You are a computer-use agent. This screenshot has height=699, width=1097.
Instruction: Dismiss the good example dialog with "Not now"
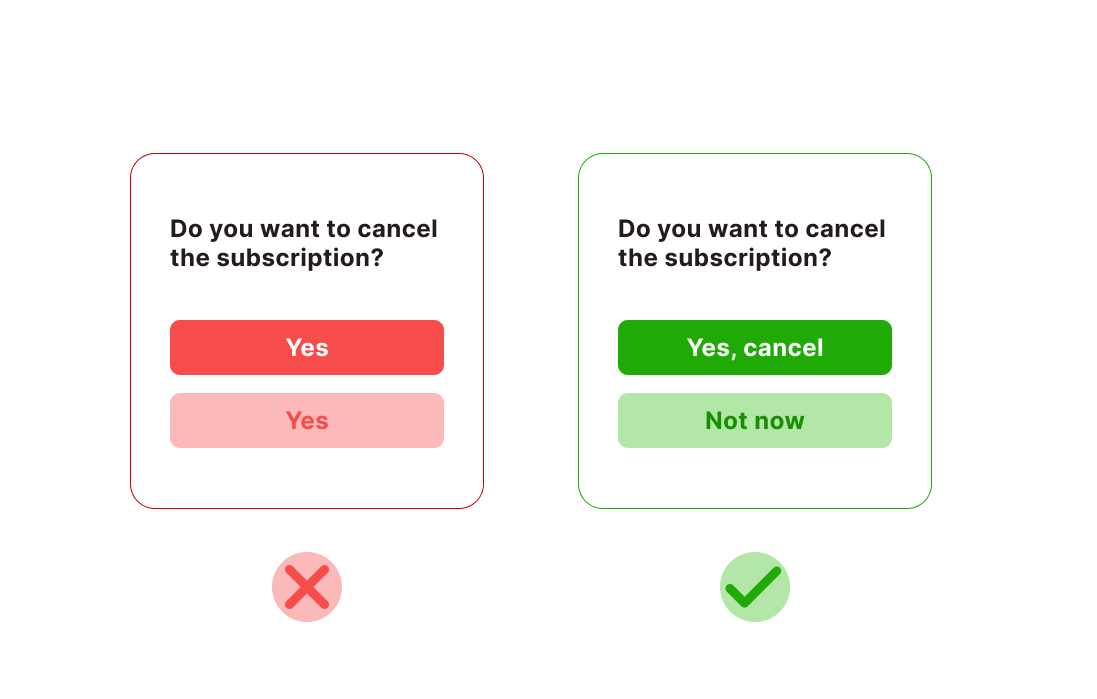754,420
